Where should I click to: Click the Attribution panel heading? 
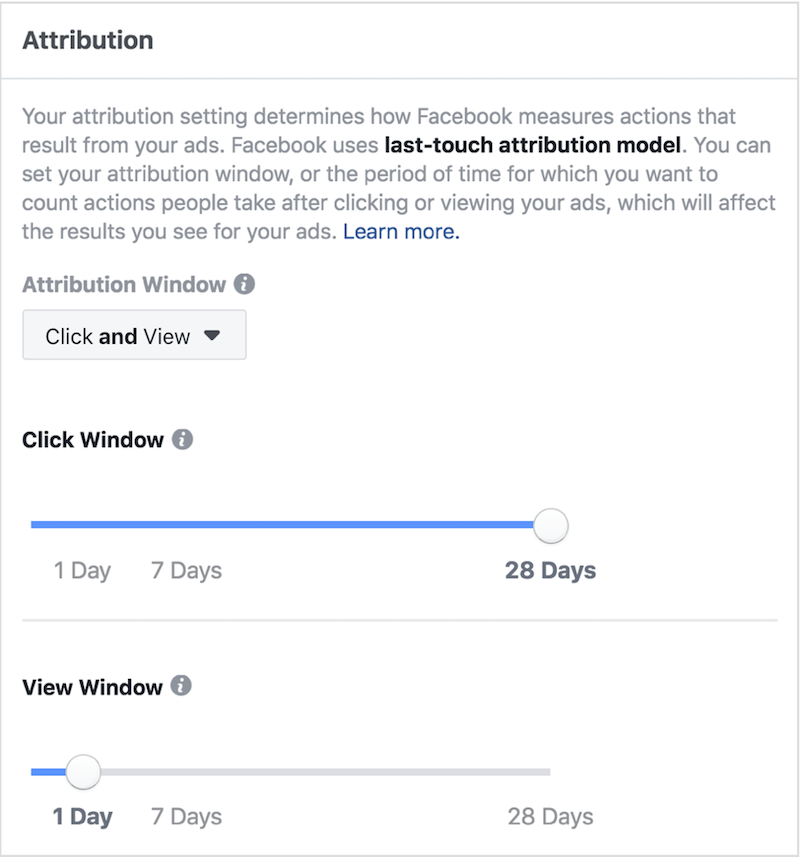[x=88, y=40]
